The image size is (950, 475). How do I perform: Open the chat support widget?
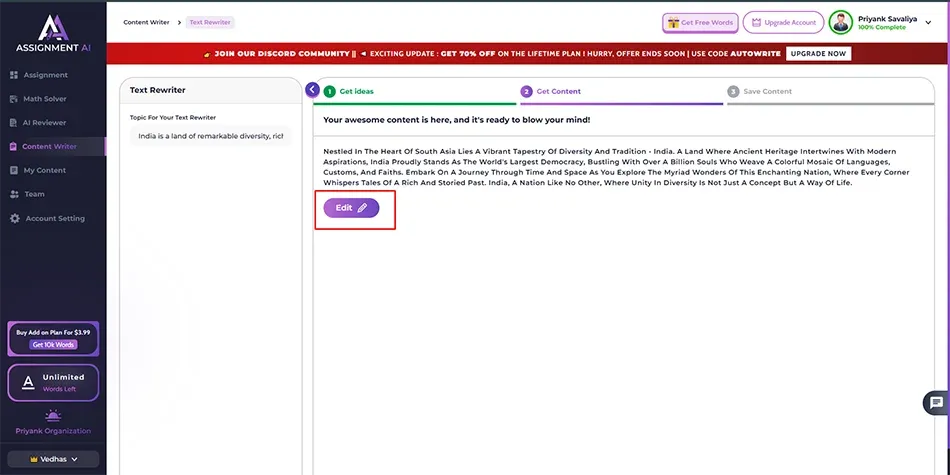(x=935, y=403)
